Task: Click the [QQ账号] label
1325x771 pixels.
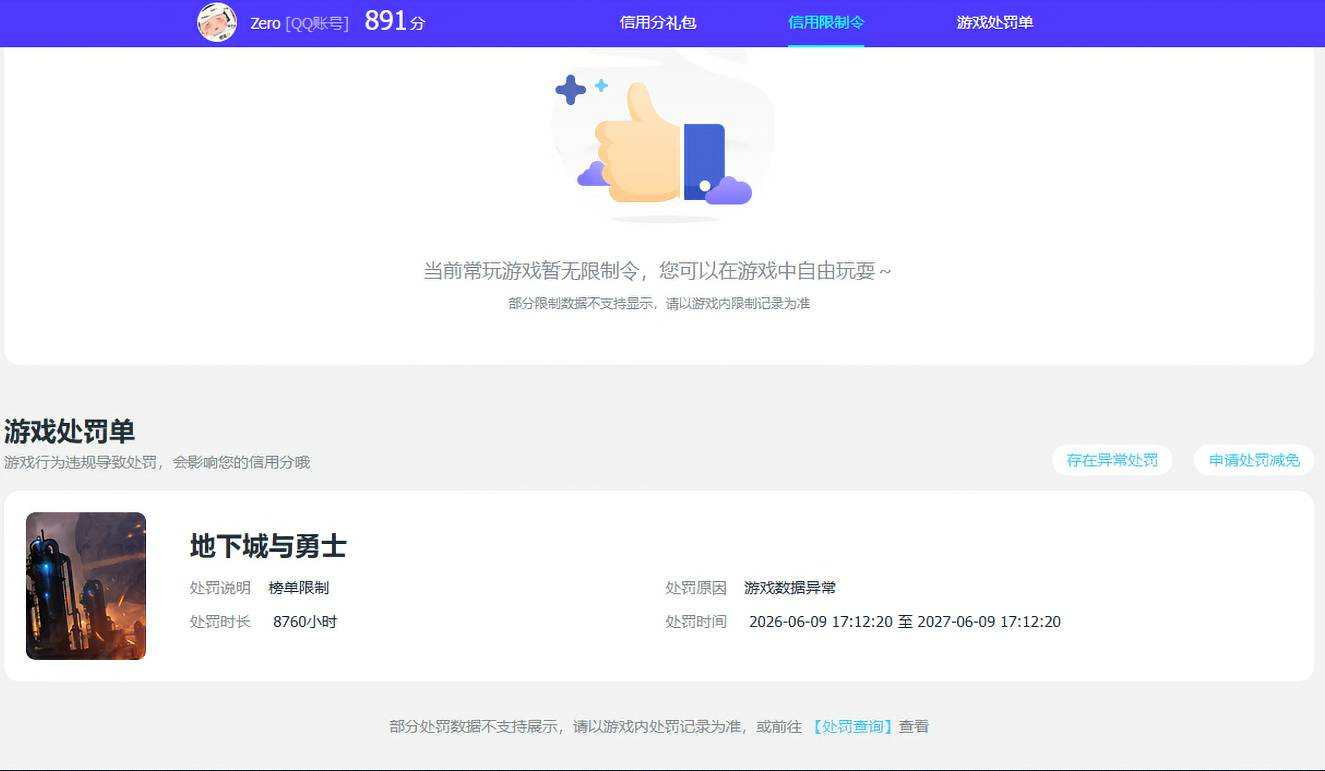Action: pyautogui.click(x=317, y=23)
